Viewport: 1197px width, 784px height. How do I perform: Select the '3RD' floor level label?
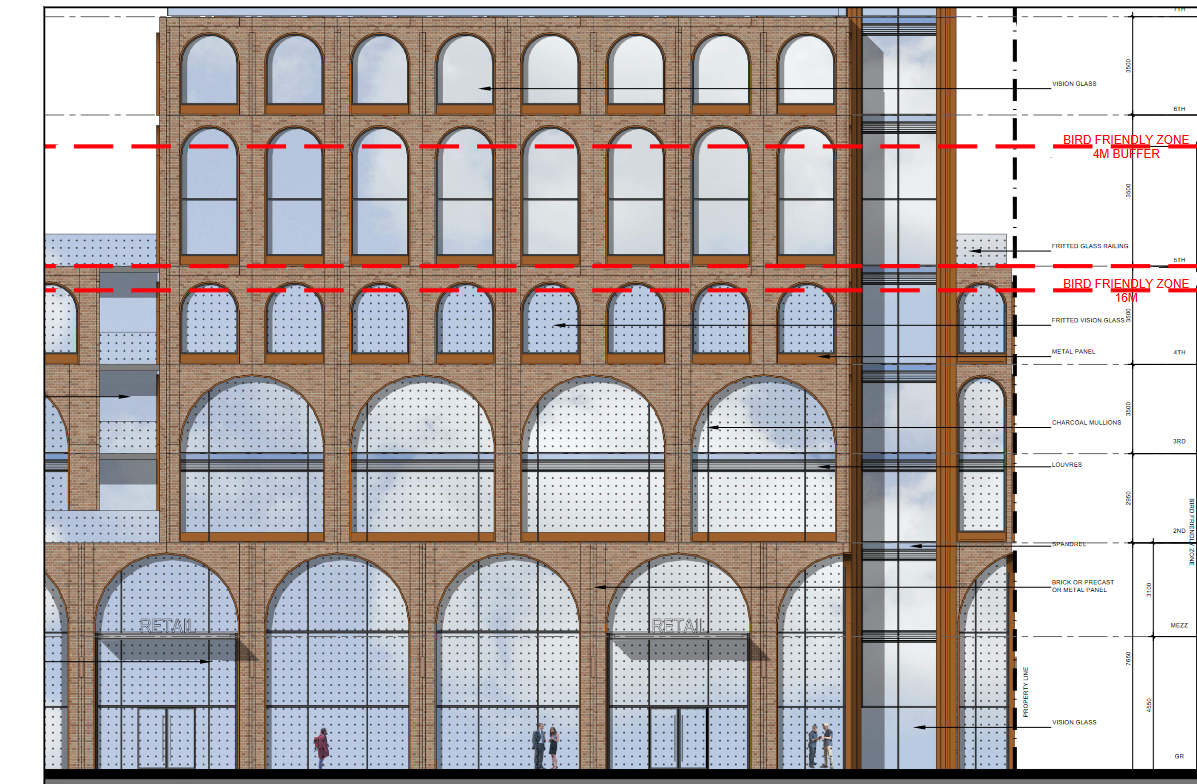tap(1179, 441)
